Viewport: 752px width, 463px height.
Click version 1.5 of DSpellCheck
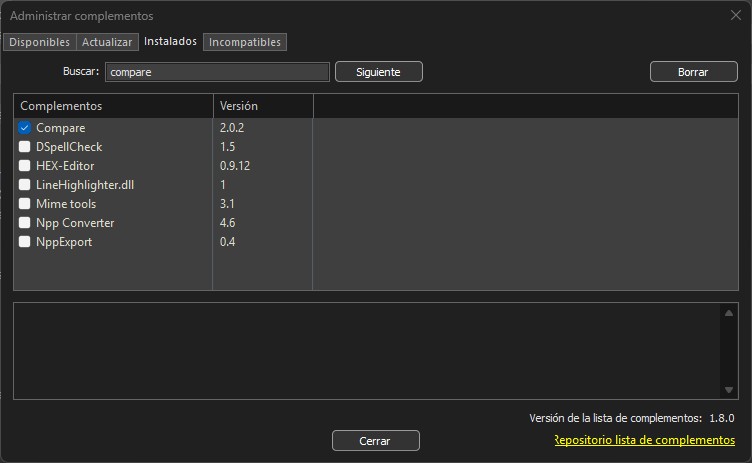pyautogui.click(x=227, y=147)
